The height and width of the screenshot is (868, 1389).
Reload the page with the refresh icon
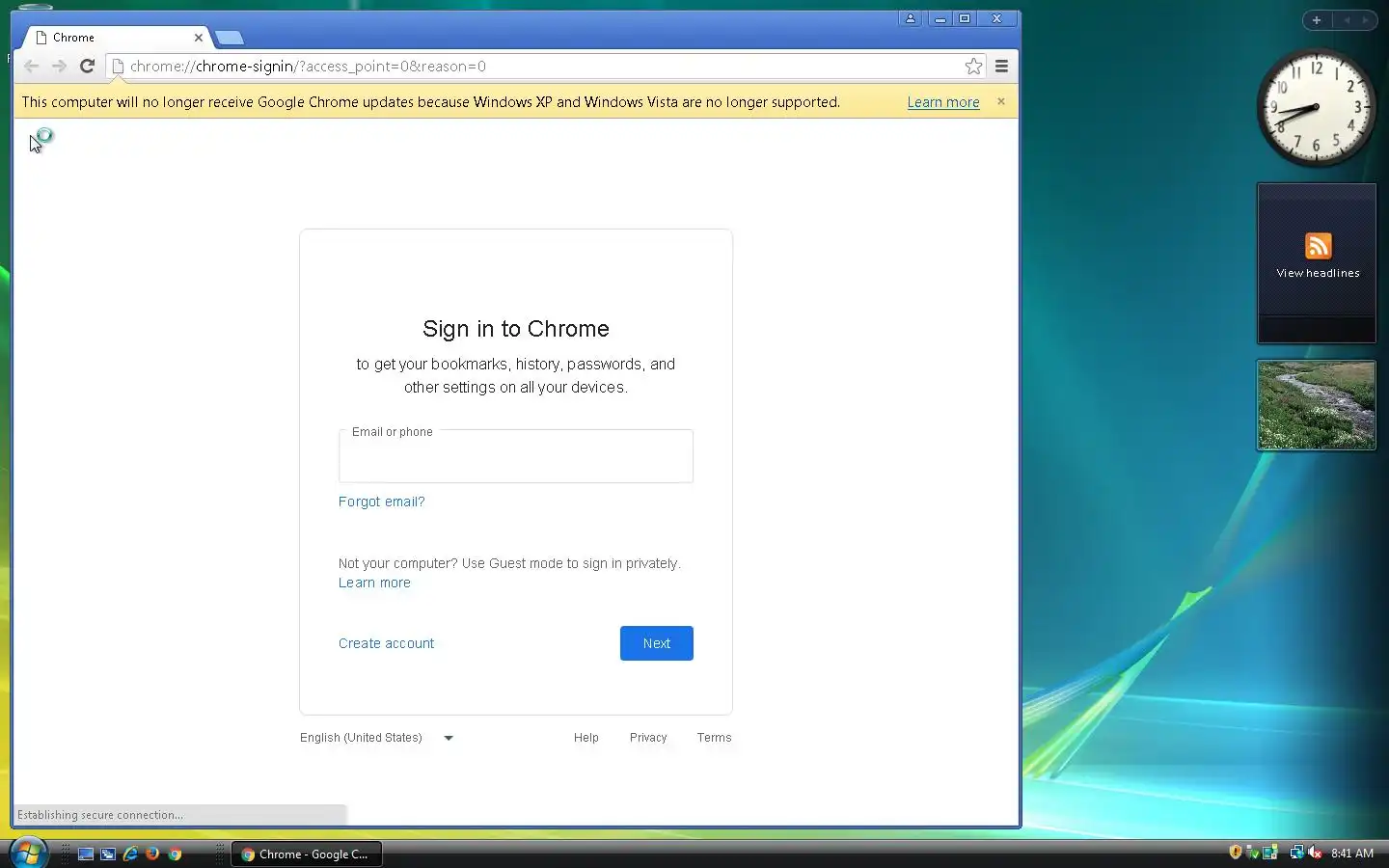click(x=87, y=66)
